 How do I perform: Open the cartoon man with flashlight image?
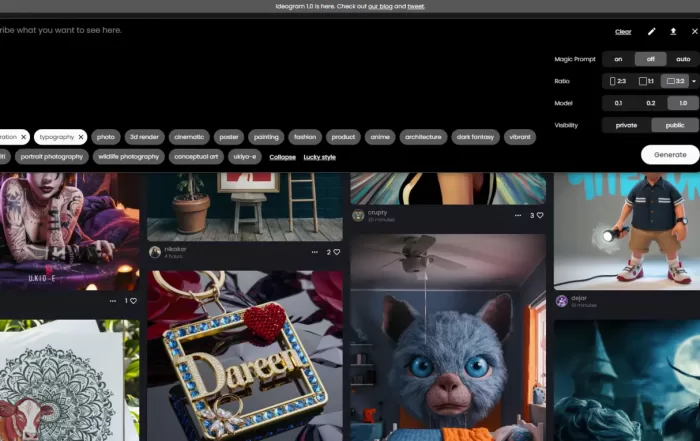pos(627,231)
